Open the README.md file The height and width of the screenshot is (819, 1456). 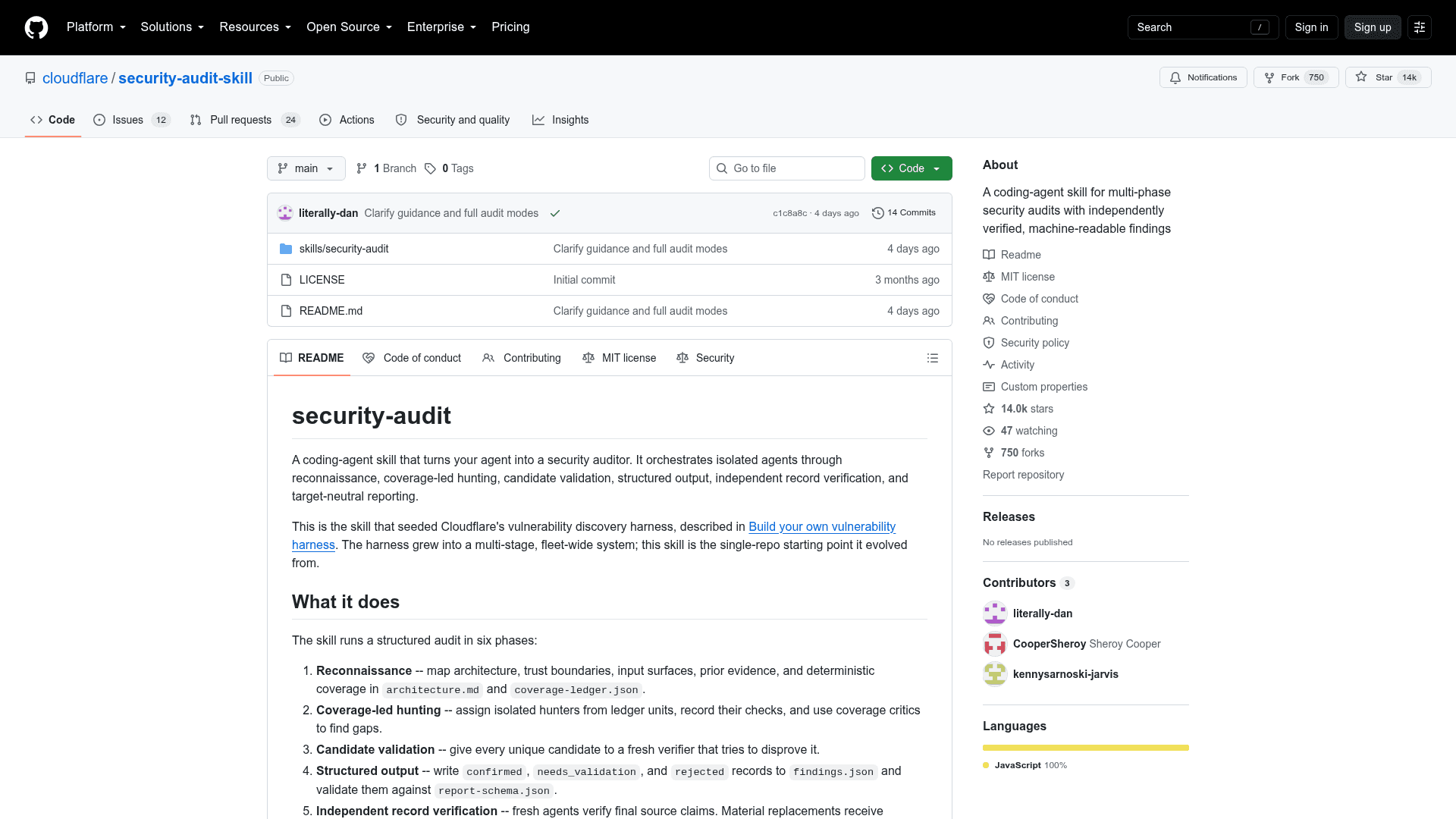pos(331,311)
